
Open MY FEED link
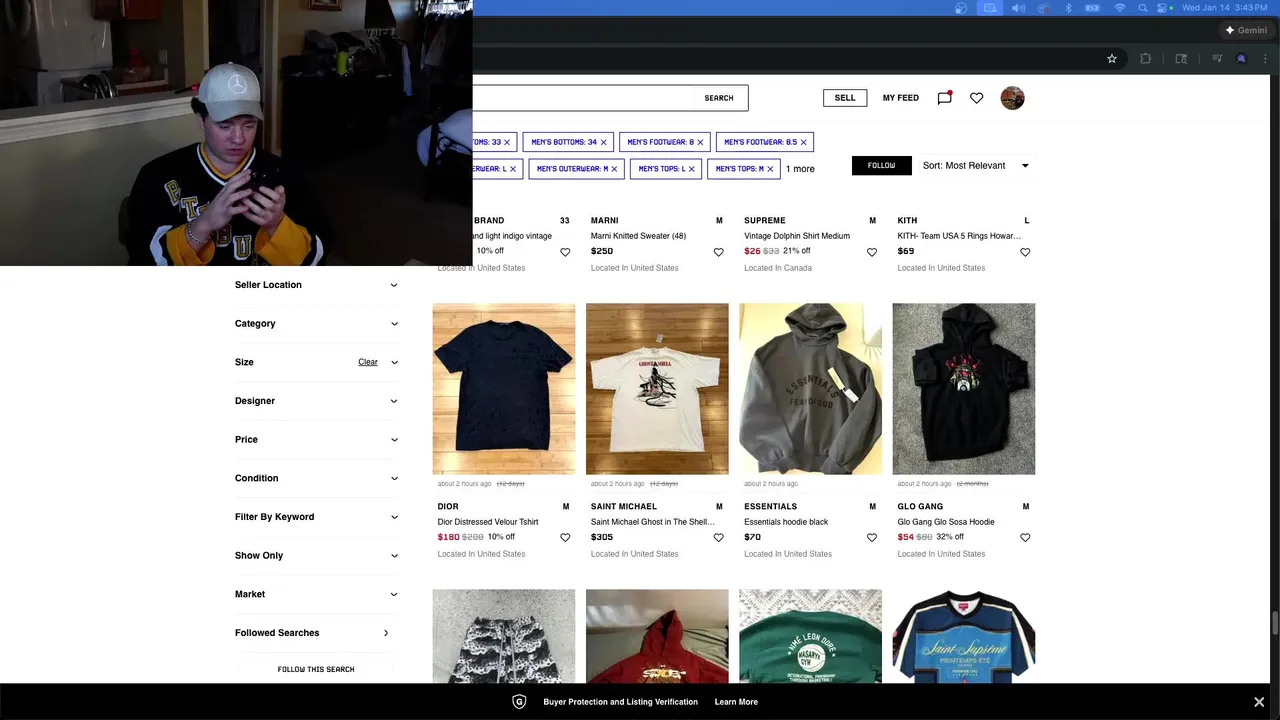pos(900,98)
